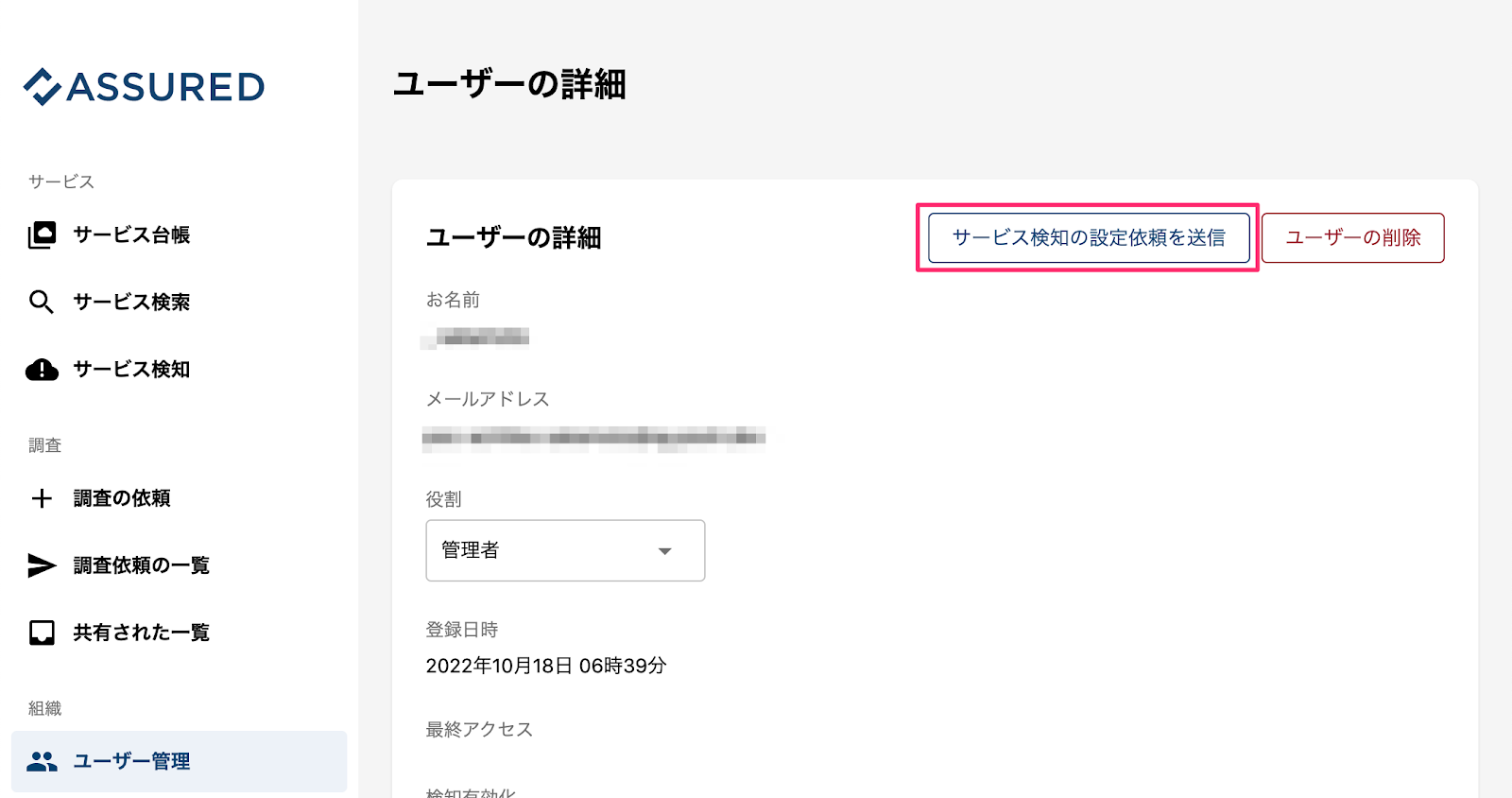The image size is (1512, 798).
Task: Go to サービス検索 menu item
Action: click(x=131, y=302)
